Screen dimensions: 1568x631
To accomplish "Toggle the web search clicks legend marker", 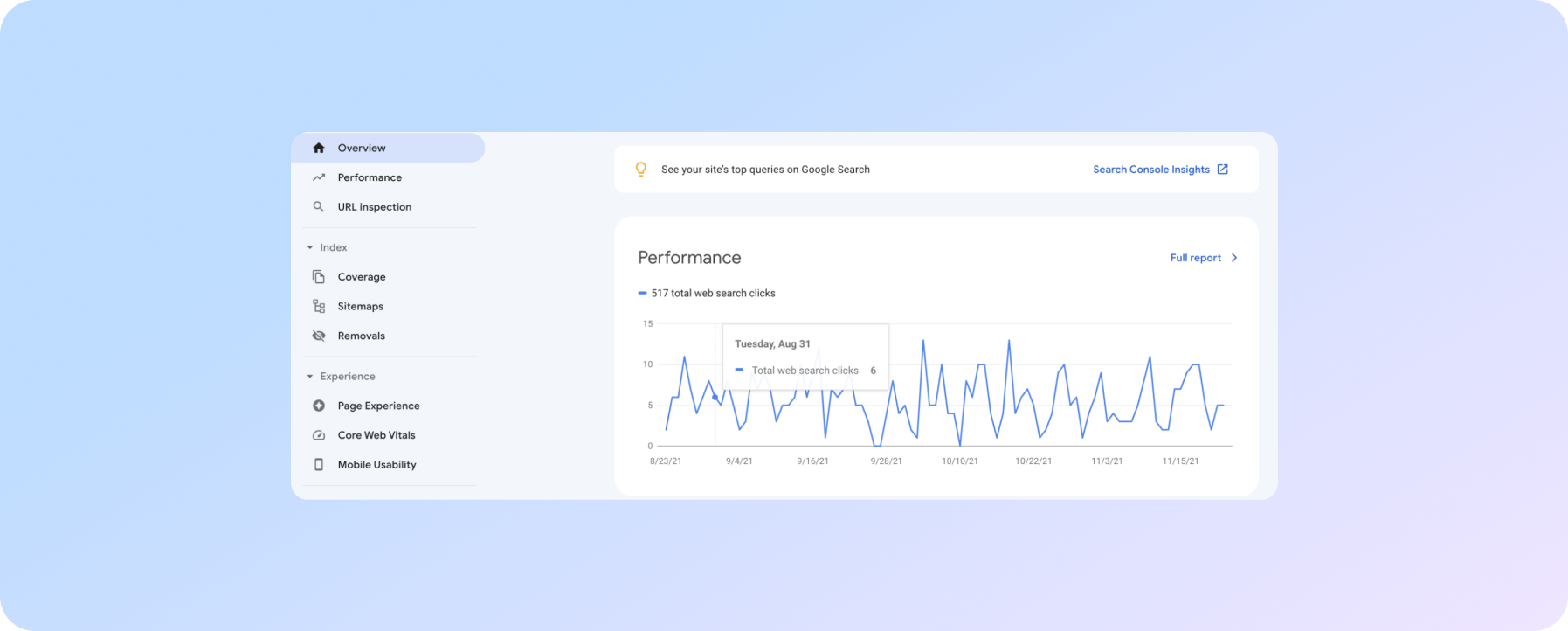I will pos(641,293).
